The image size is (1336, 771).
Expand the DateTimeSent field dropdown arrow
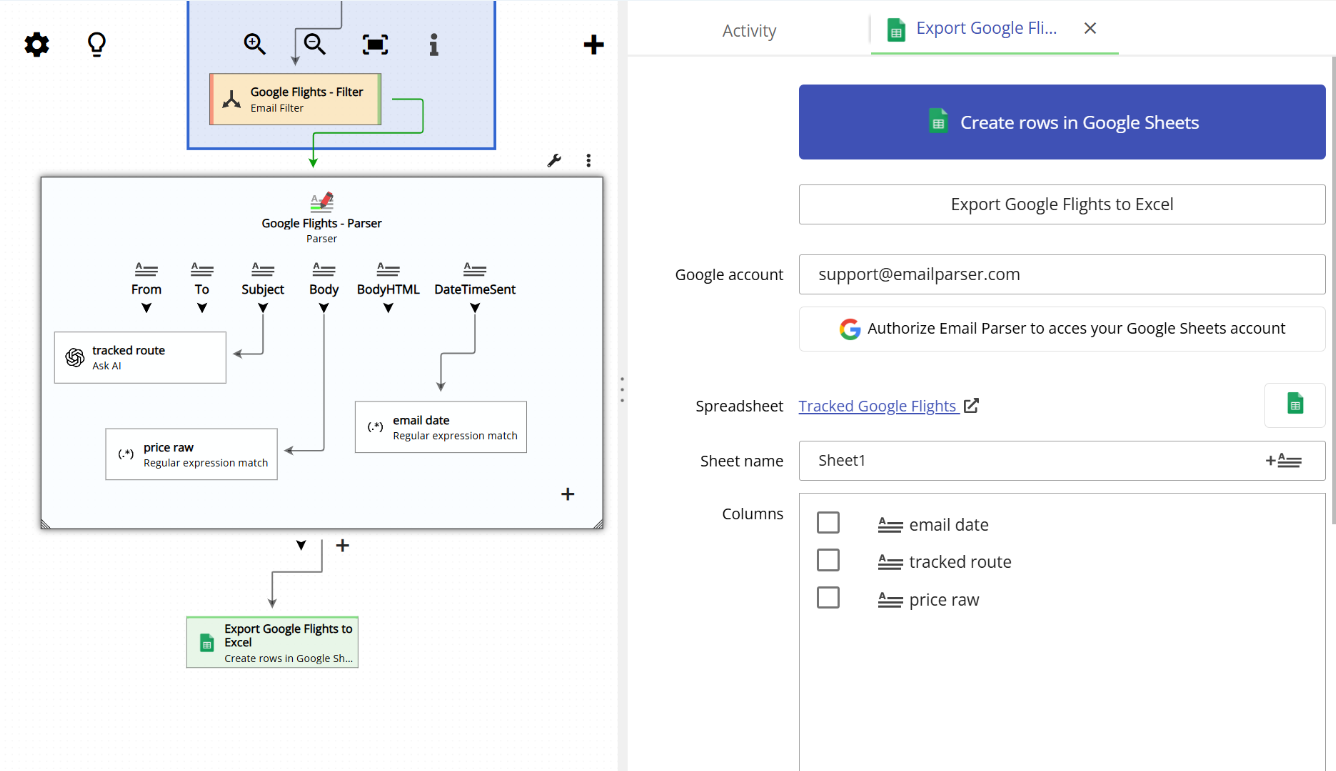pos(474,308)
